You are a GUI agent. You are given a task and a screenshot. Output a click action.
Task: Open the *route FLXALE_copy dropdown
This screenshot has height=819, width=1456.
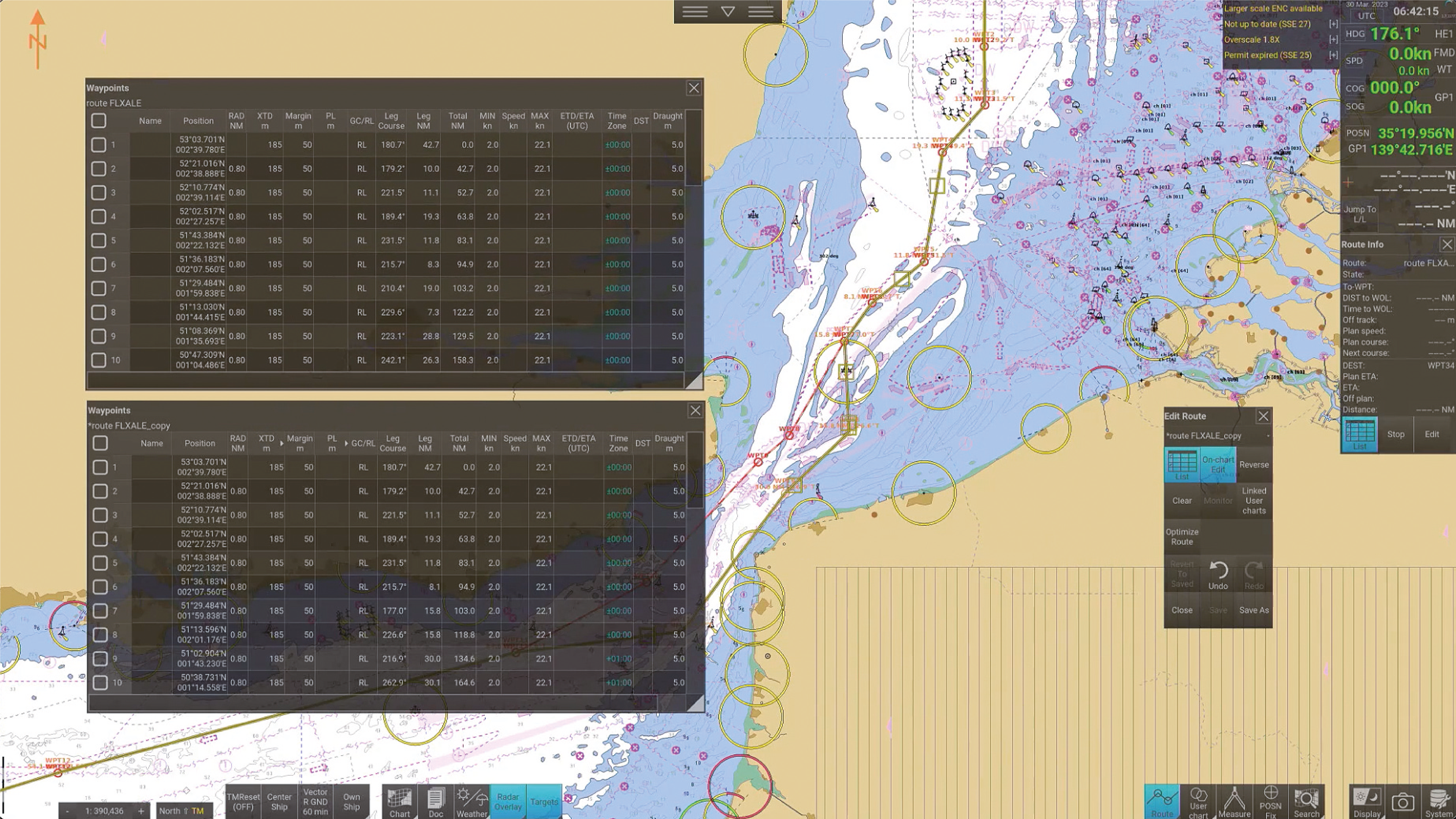1218,436
